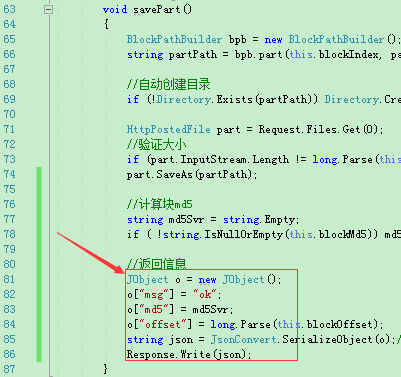The width and height of the screenshot is (401, 377).
Task: Collapse the savePart method outline toggle
Action: (48, 10)
